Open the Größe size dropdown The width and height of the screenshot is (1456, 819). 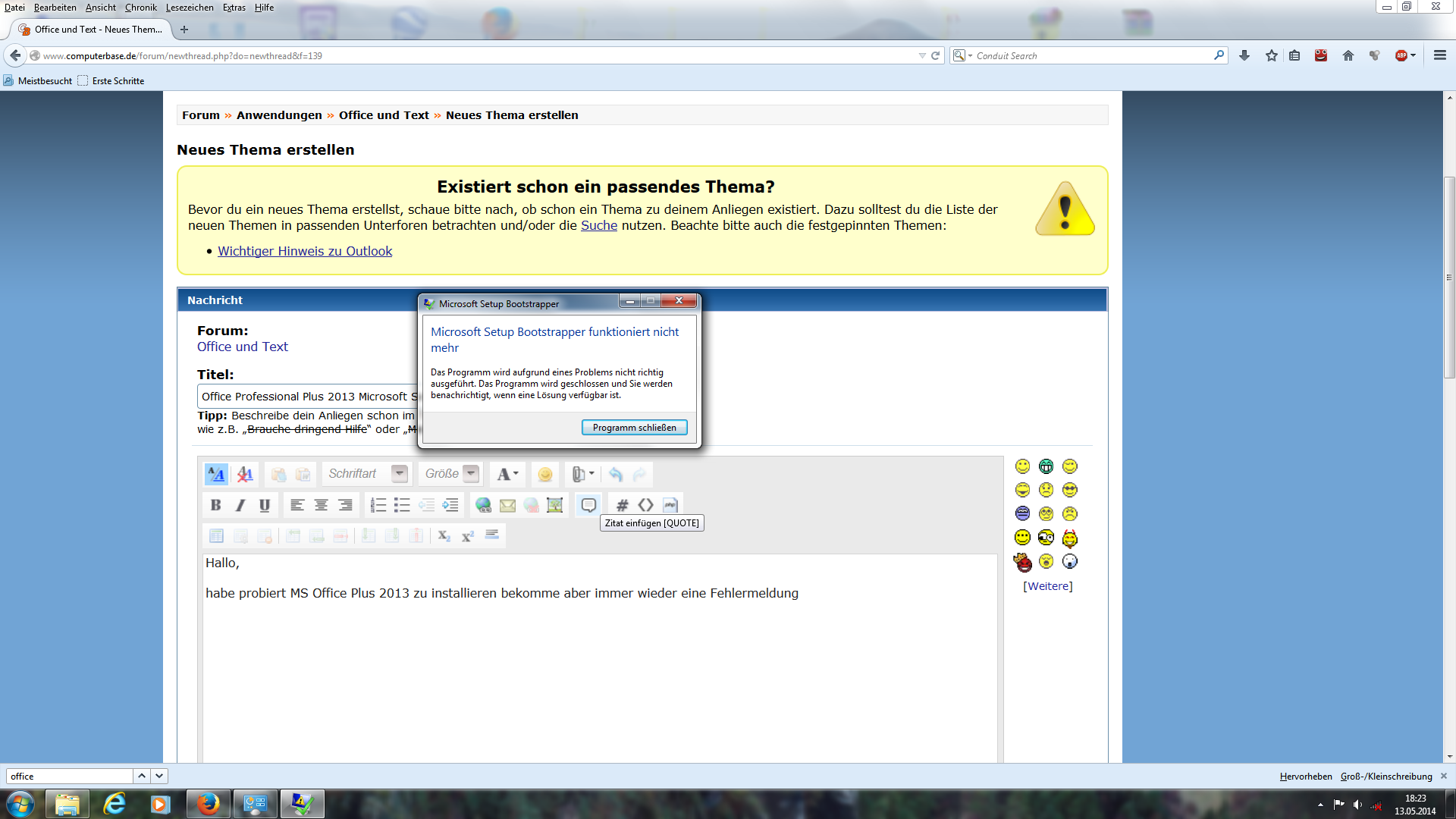(x=471, y=474)
